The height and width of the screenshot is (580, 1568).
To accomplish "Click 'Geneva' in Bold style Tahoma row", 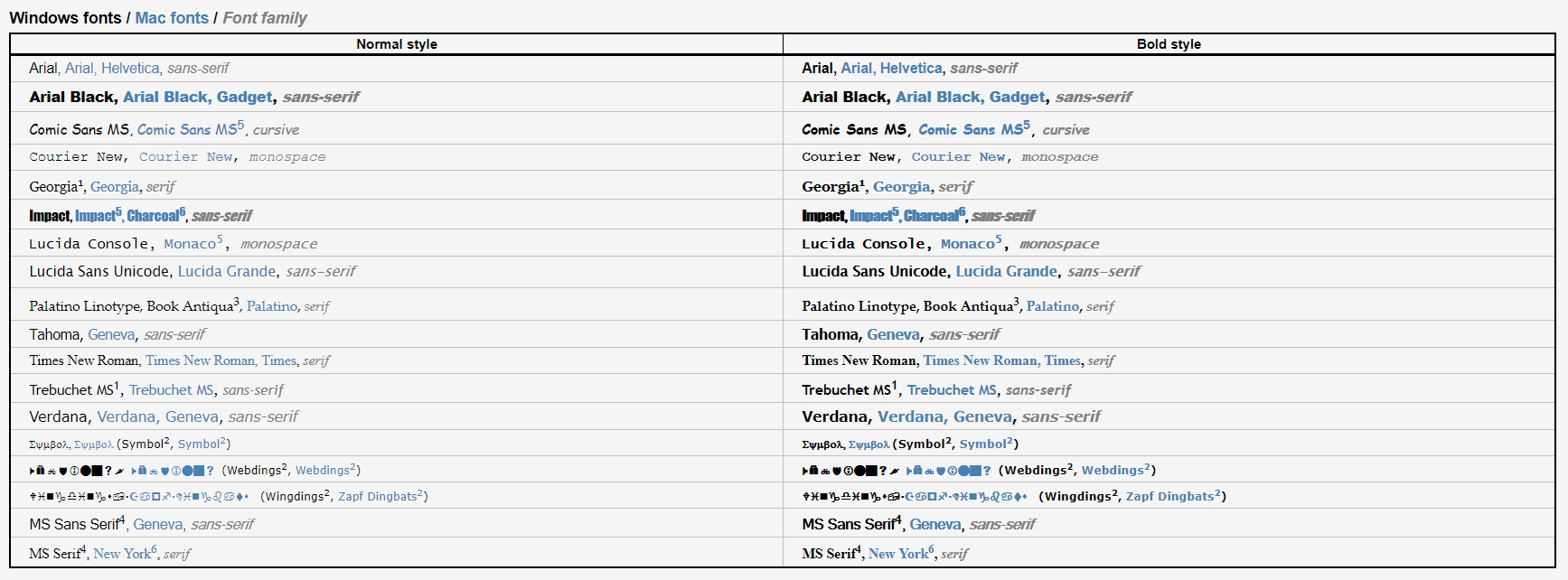I will (893, 335).
